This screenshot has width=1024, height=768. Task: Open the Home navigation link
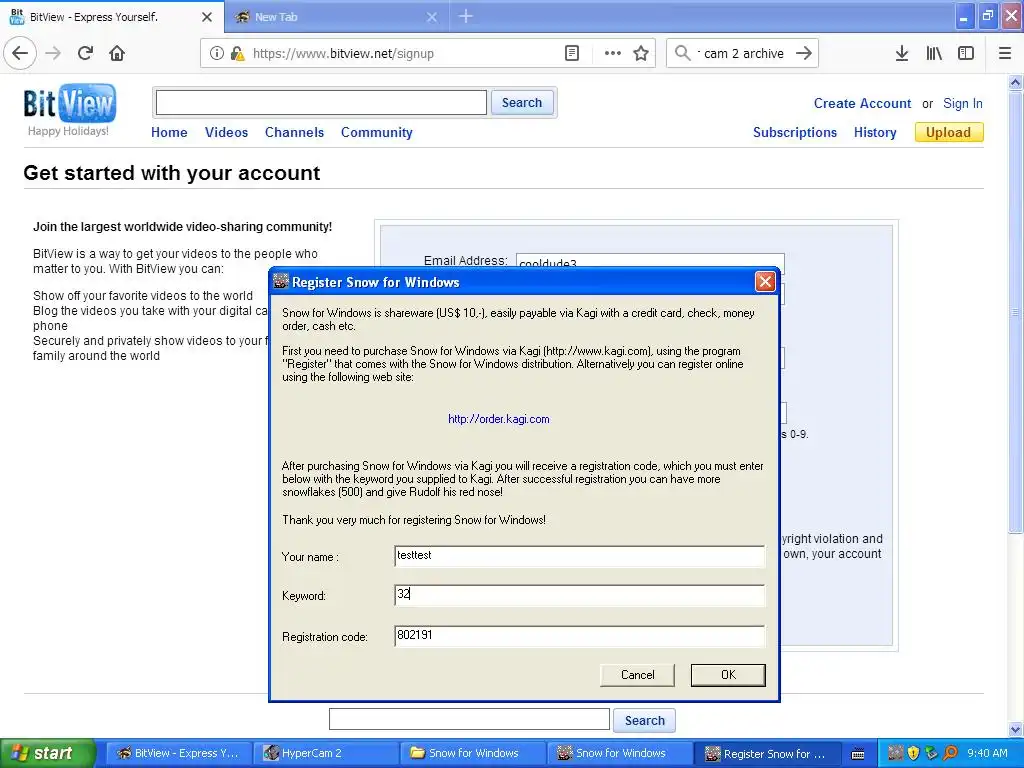169,133
